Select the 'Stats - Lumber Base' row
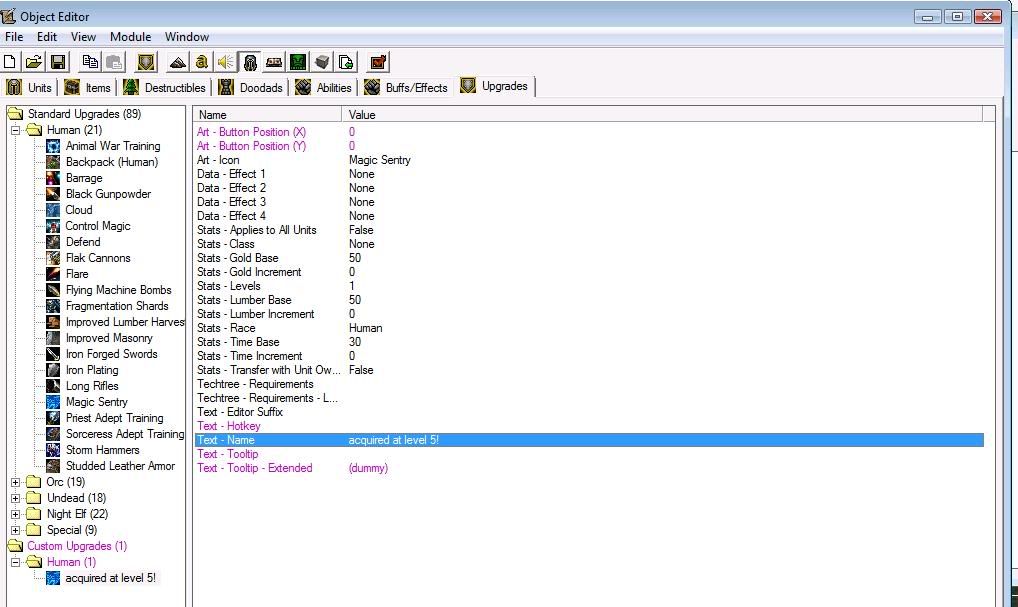This screenshot has width=1018, height=607. [x=589, y=300]
